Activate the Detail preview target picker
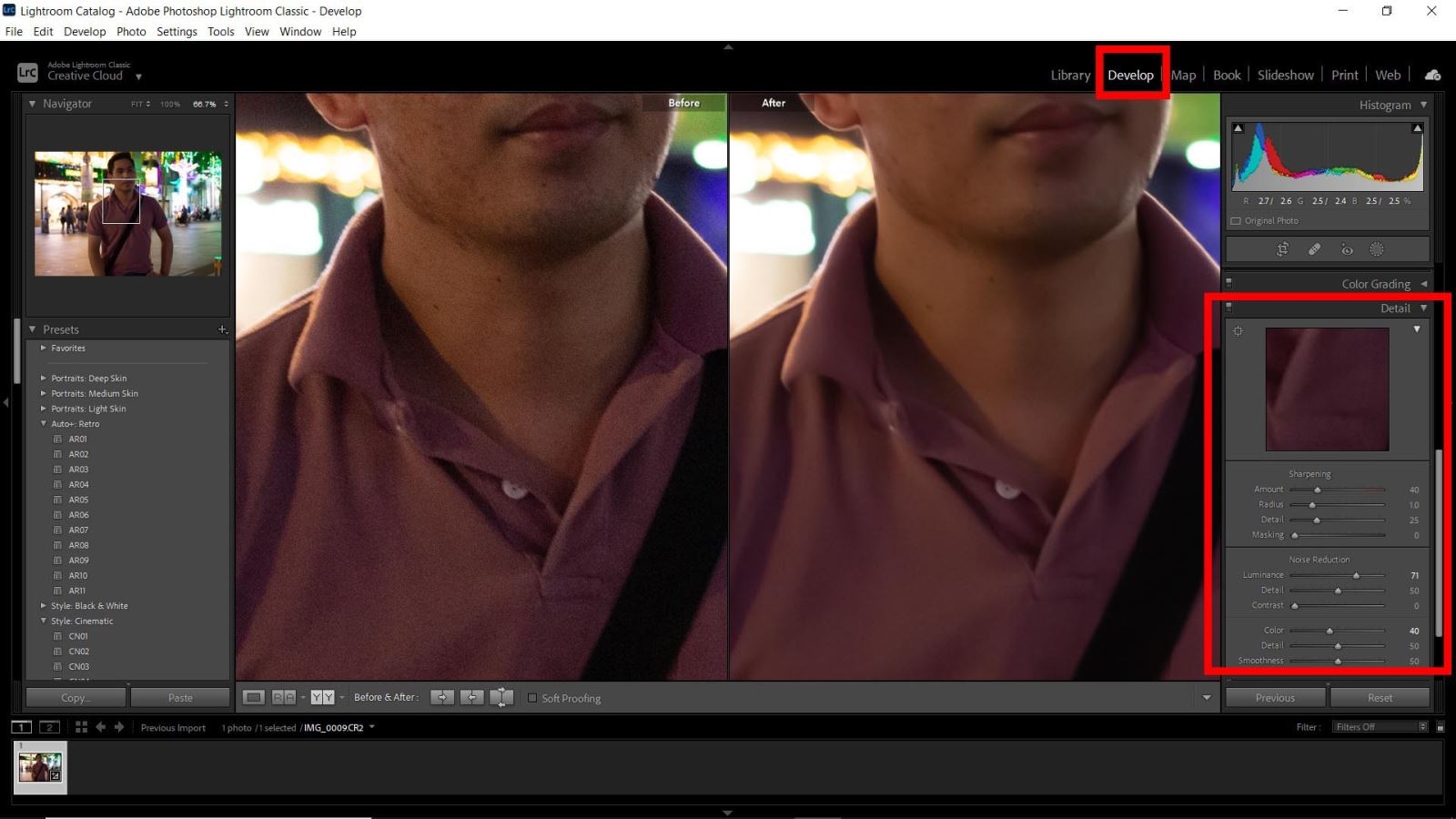Viewport: 1456px width, 819px height. pyautogui.click(x=1238, y=331)
